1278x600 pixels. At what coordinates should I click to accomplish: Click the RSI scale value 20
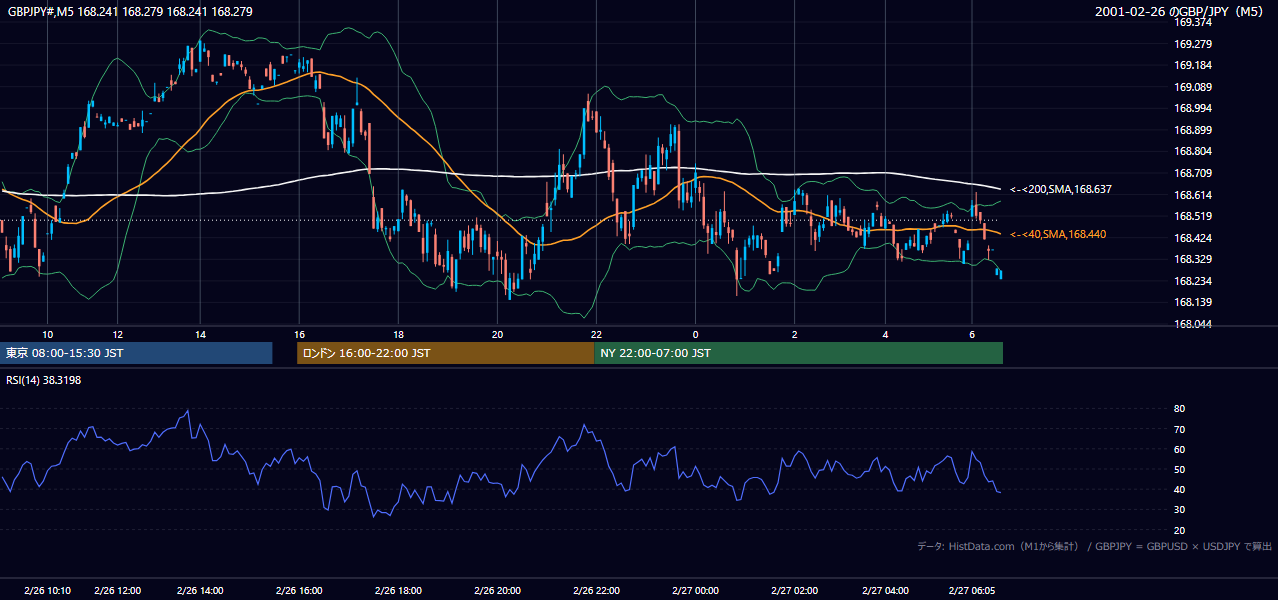pyautogui.click(x=1180, y=530)
